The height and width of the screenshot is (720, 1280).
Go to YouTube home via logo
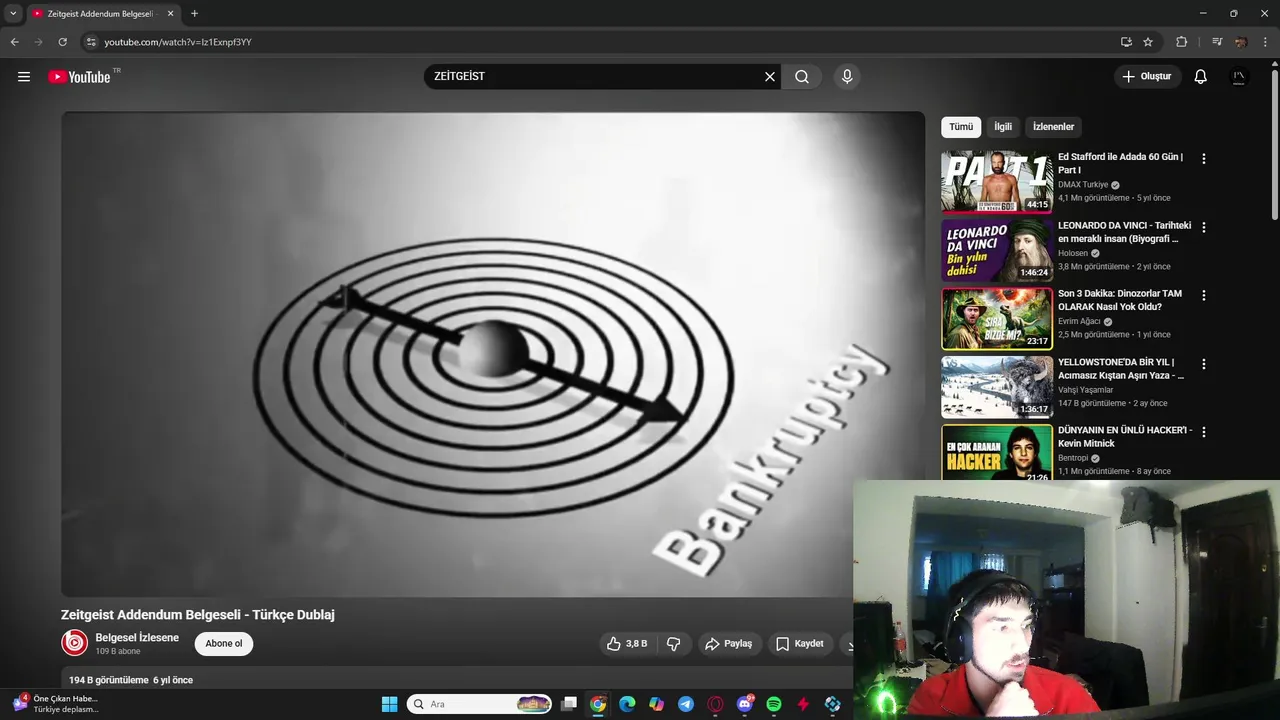point(79,77)
